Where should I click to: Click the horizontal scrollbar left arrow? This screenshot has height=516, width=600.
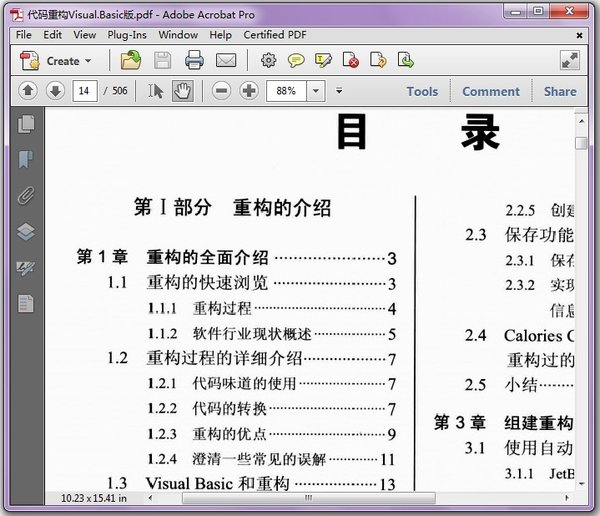(x=150, y=498)
